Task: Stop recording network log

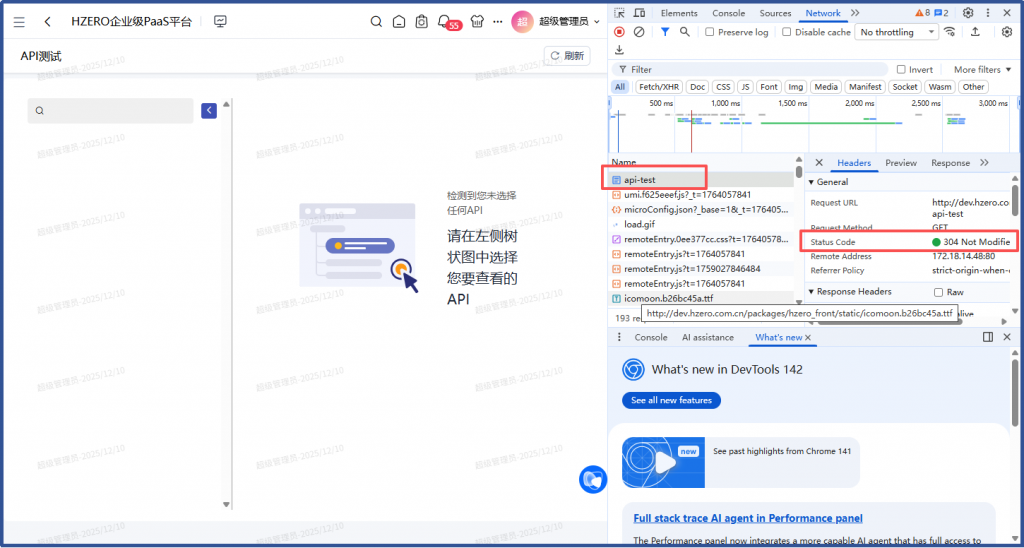Action: click(x=620, y=32)
